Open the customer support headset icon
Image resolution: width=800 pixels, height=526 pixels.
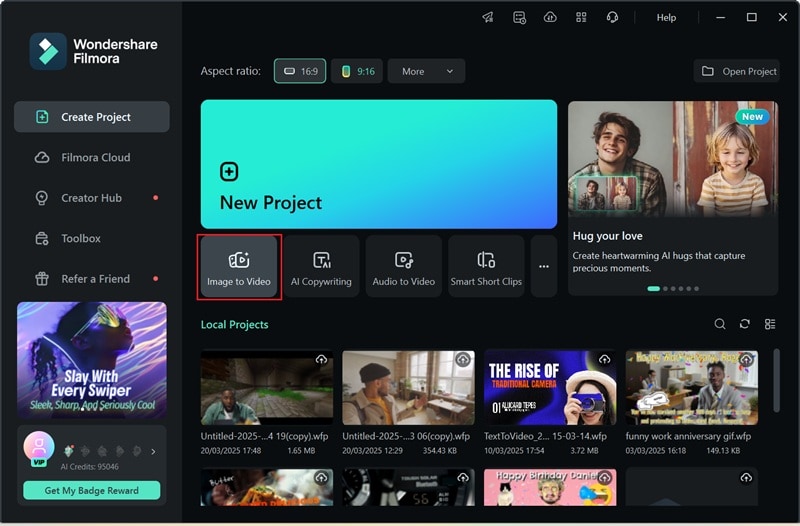point(612,17)
